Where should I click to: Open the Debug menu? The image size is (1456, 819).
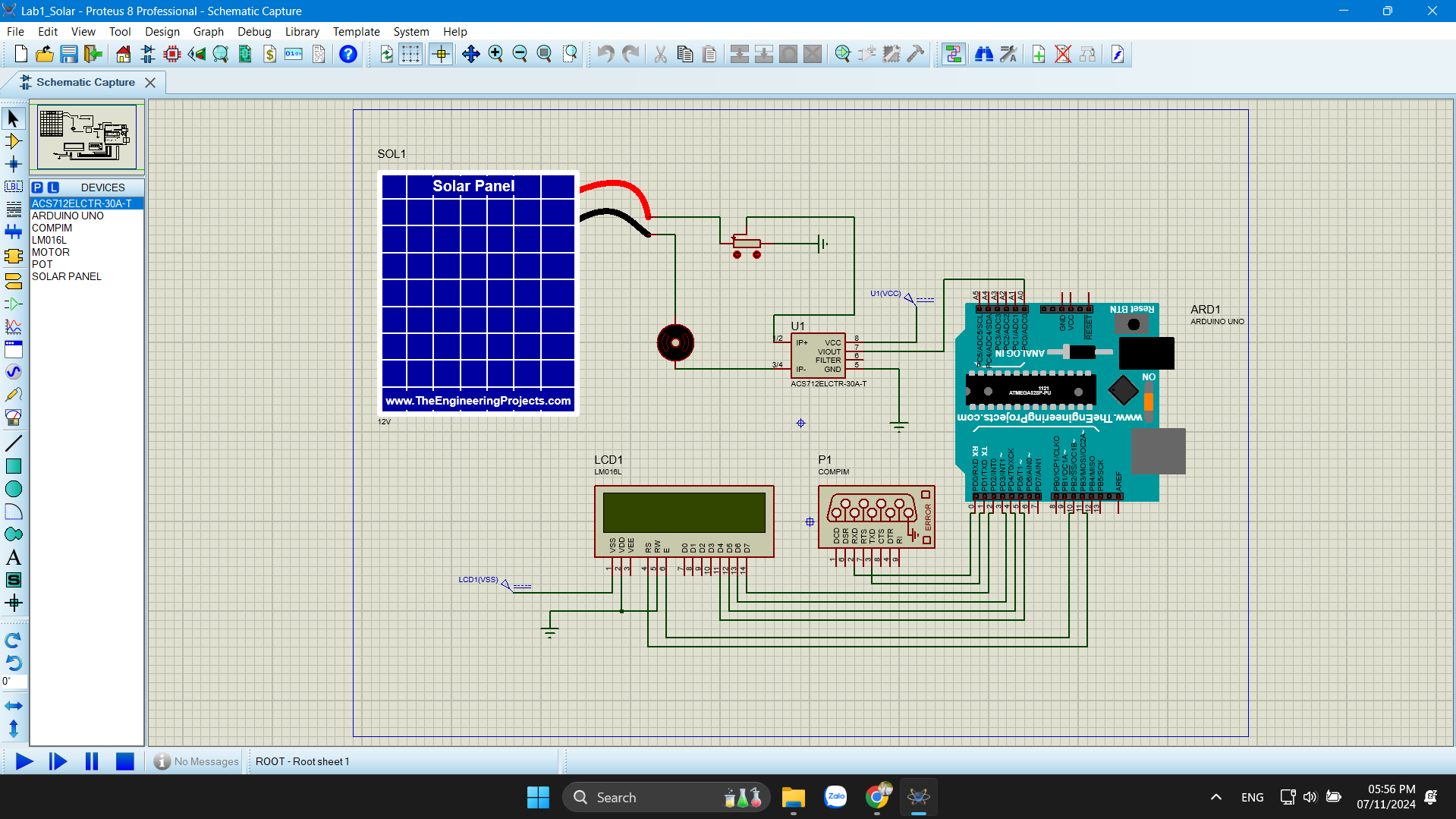pos(254,32)
